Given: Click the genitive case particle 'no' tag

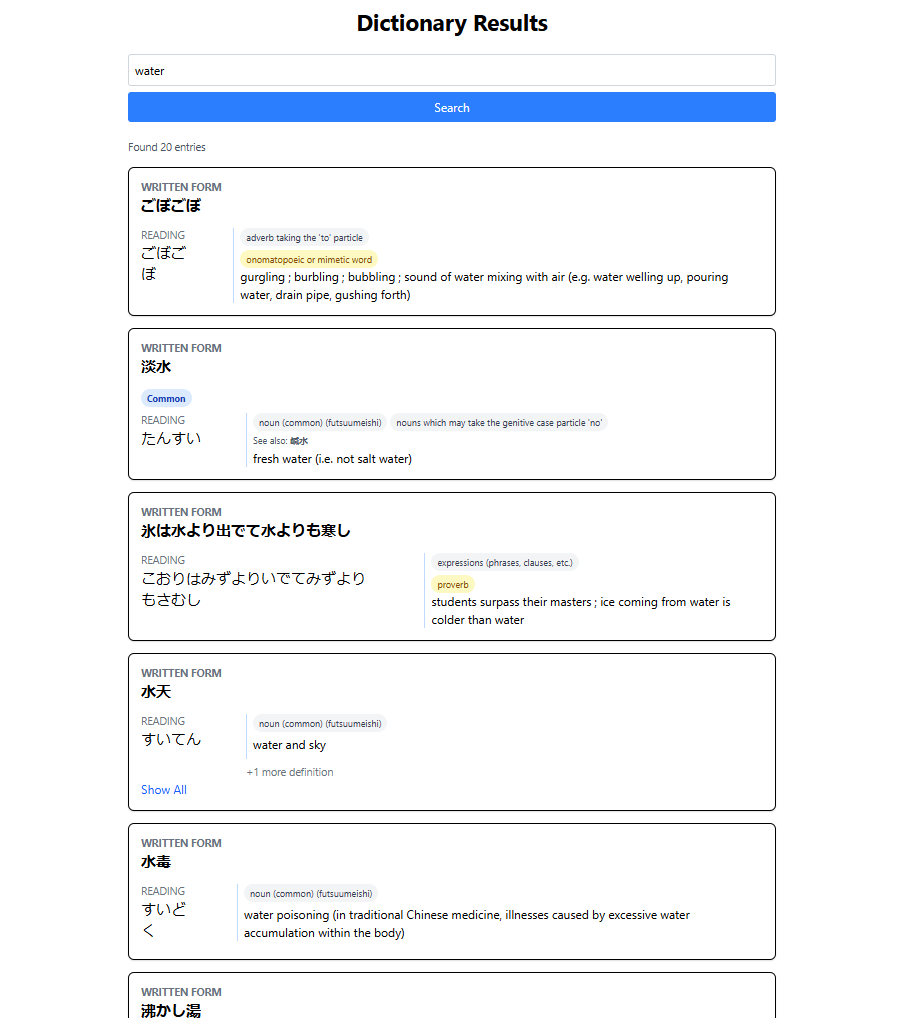Looking at the screenshot, I should [x=498, y=423].
